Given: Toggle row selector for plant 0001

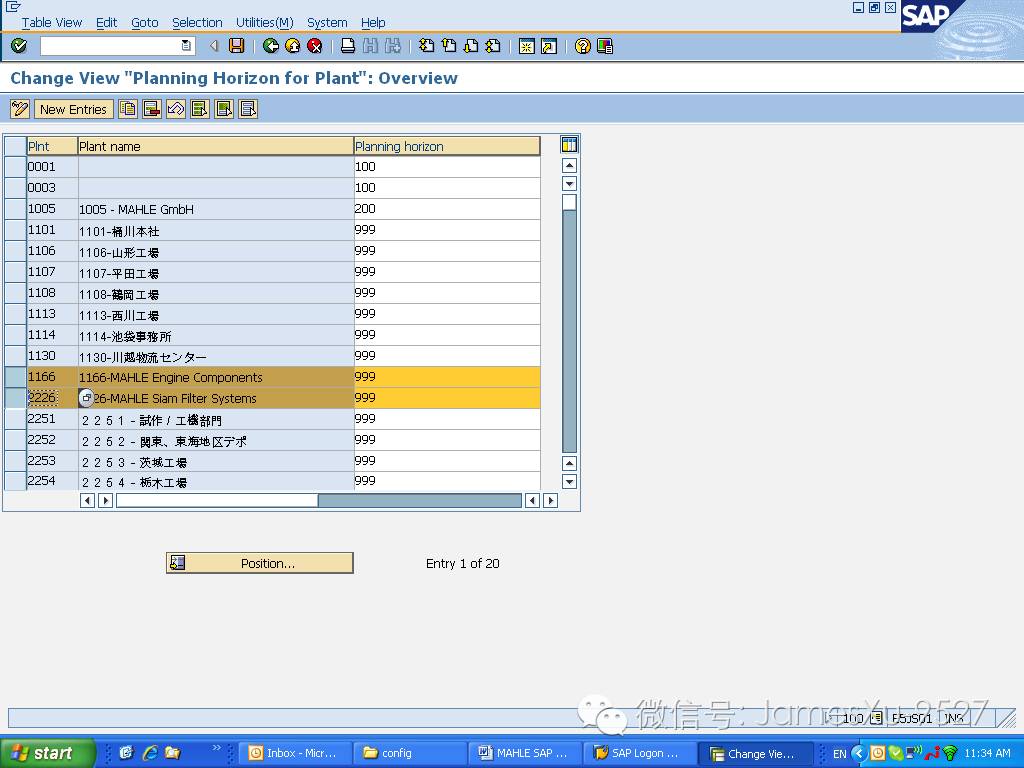Looking at the screenshot, I should [15, 167].
